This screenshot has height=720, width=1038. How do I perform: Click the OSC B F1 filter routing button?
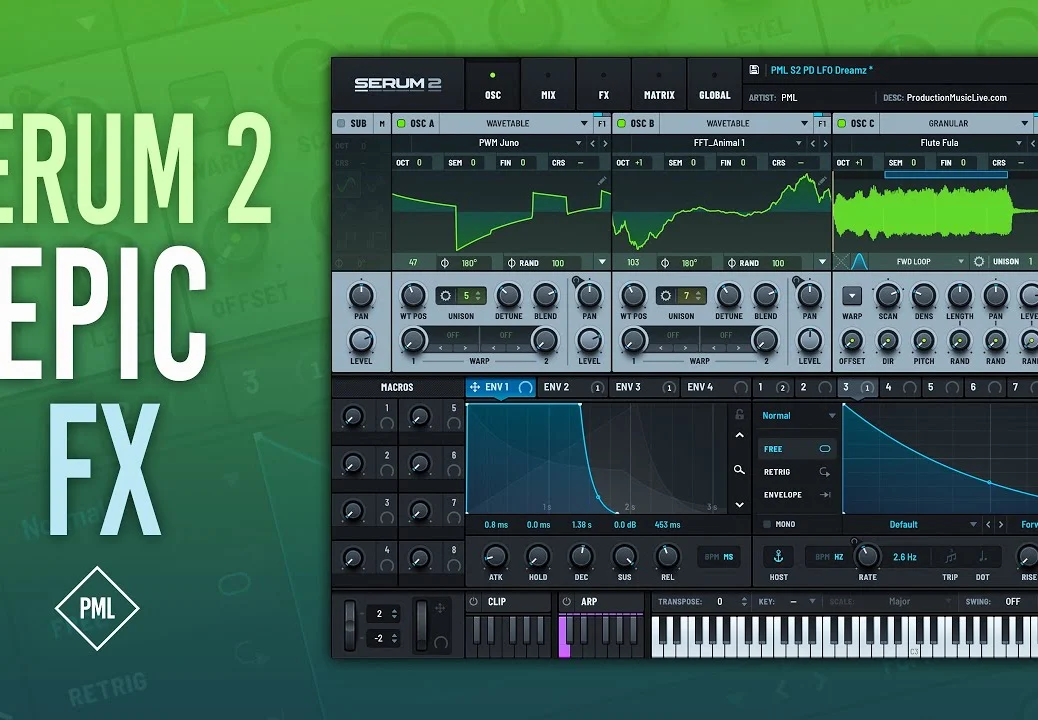tap(822, 123)
